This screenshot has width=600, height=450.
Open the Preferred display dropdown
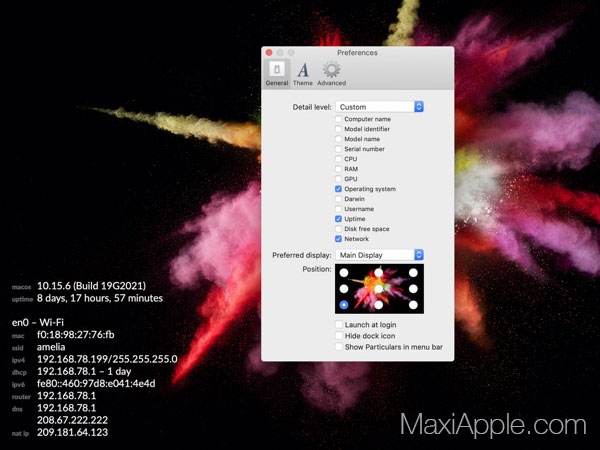tap(380, 255)
